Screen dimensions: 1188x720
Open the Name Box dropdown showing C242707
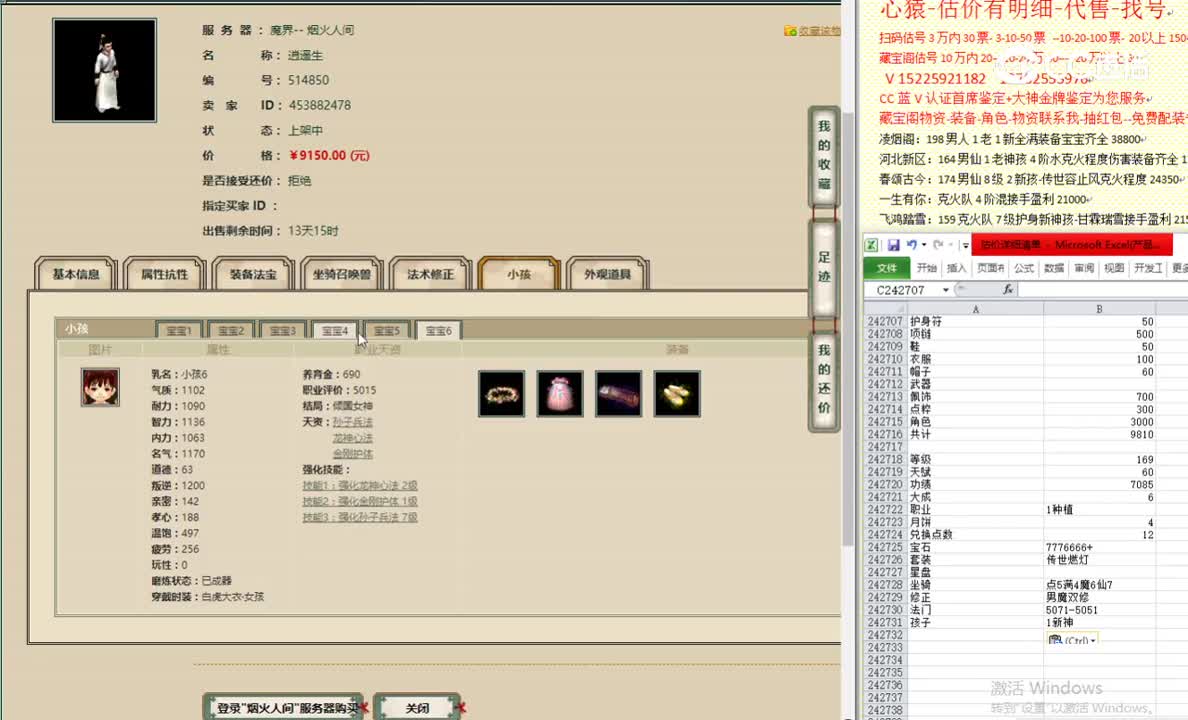pos(946,290)
